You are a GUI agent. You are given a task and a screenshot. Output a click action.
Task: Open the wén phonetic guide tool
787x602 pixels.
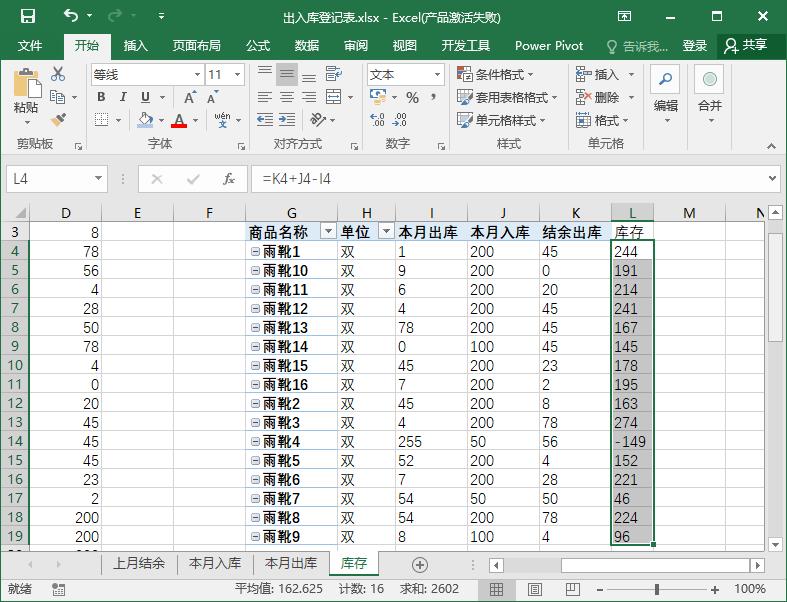pyautogui.click(x=222, y=120)
